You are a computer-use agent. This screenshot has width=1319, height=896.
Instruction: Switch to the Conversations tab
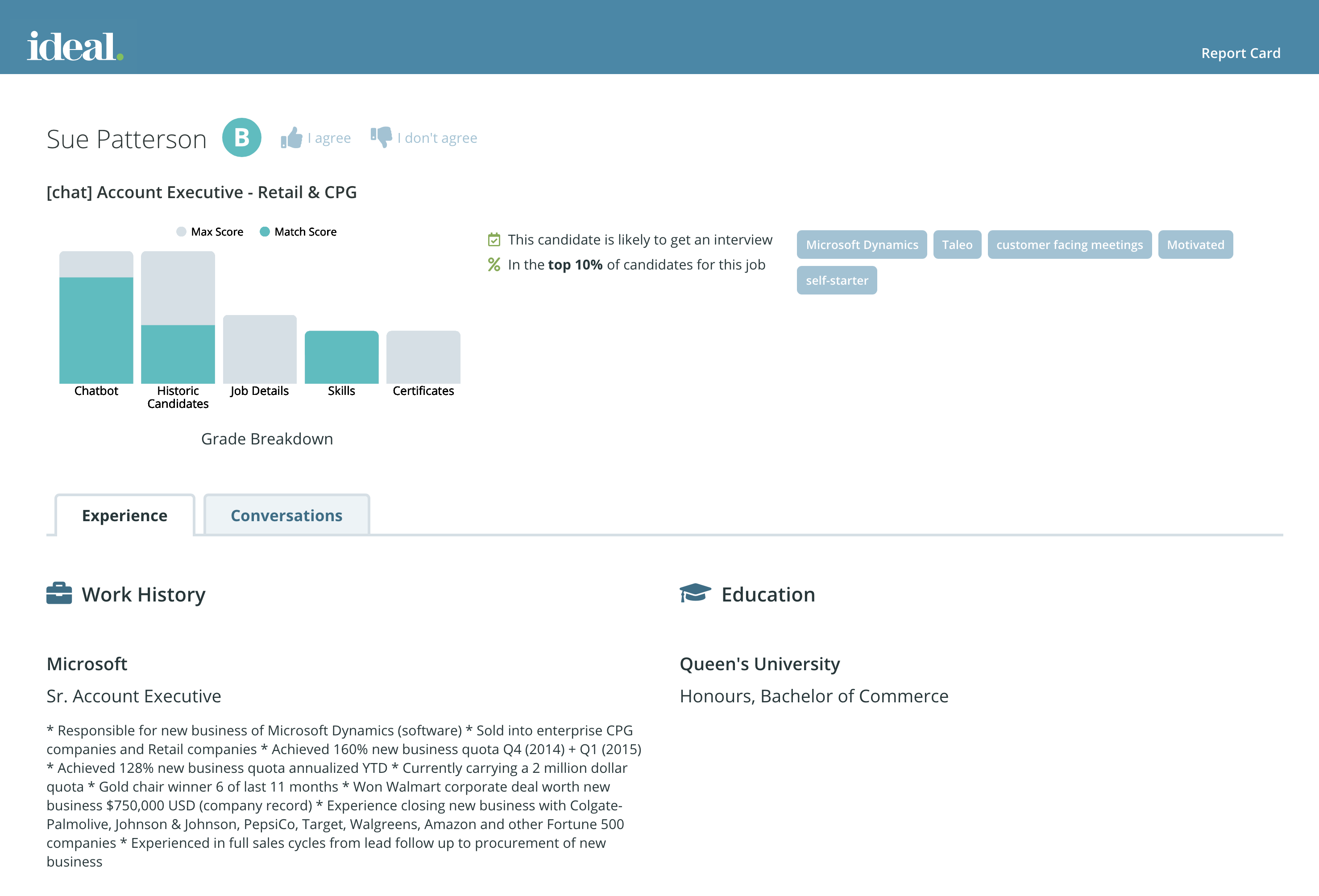click(x=286, y=515)
